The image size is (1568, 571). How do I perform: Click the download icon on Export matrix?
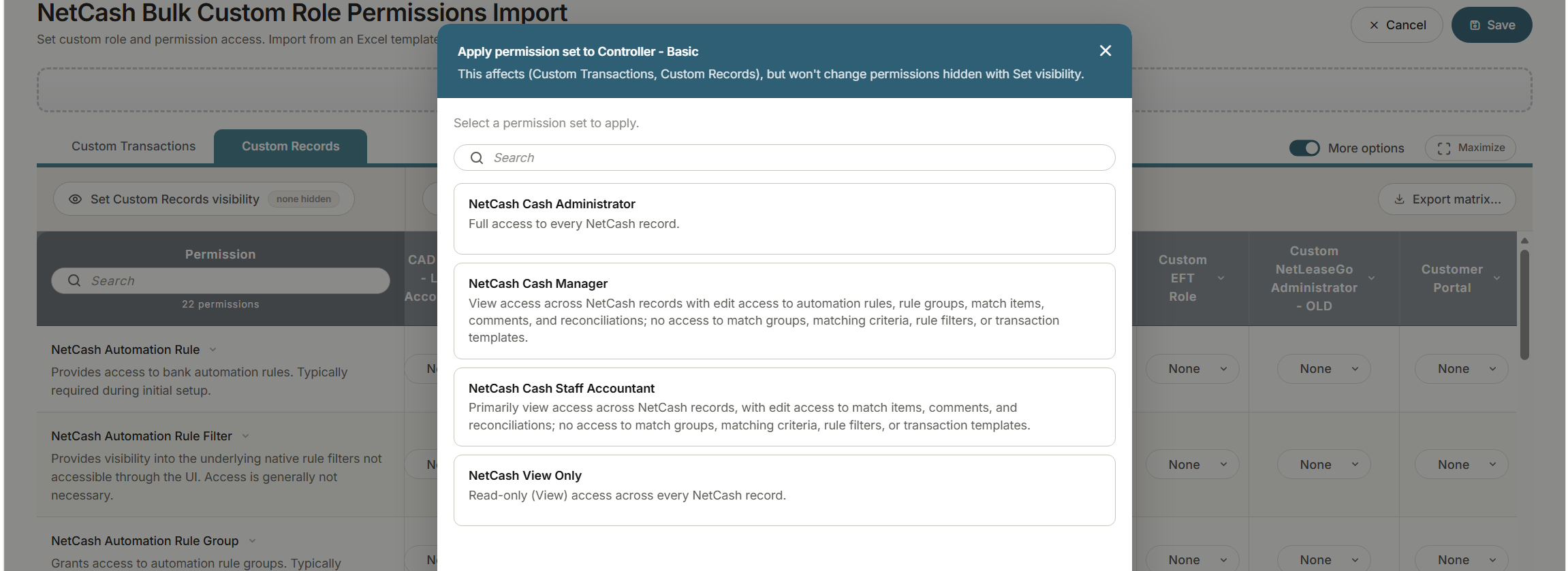pyautogui.click(x=1399, y=199)
